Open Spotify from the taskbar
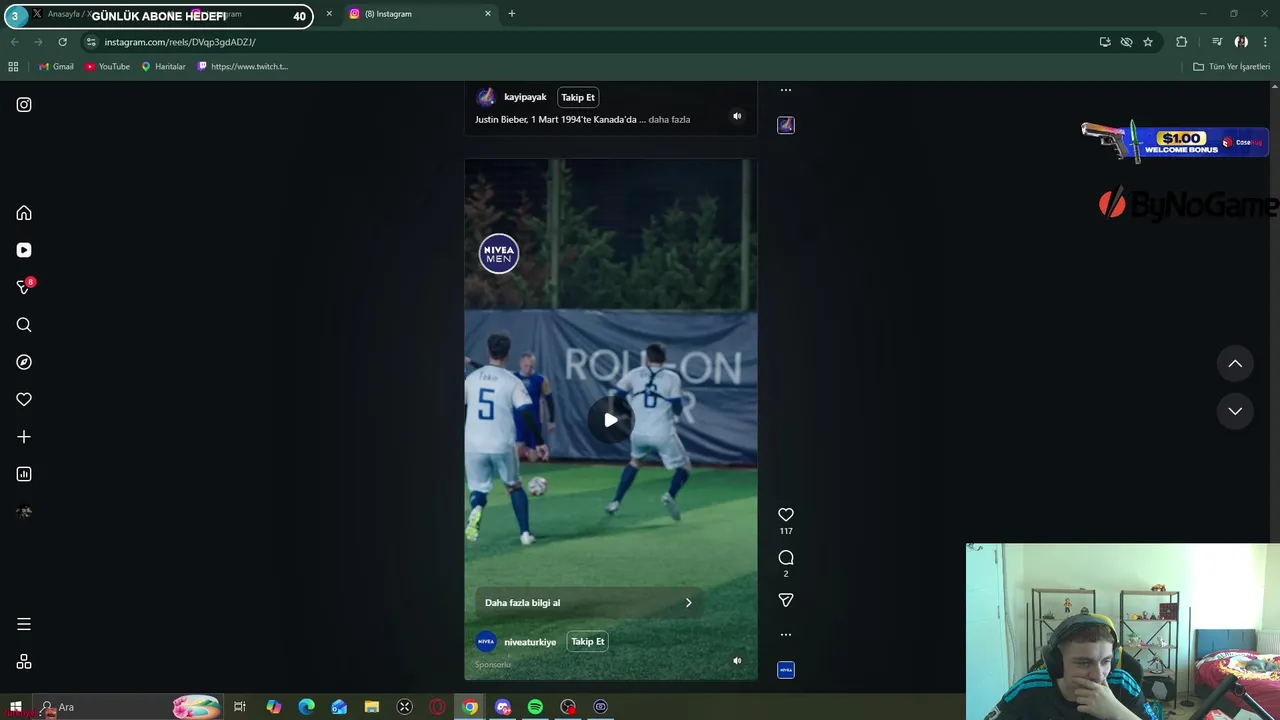 (x=535, y=707)
